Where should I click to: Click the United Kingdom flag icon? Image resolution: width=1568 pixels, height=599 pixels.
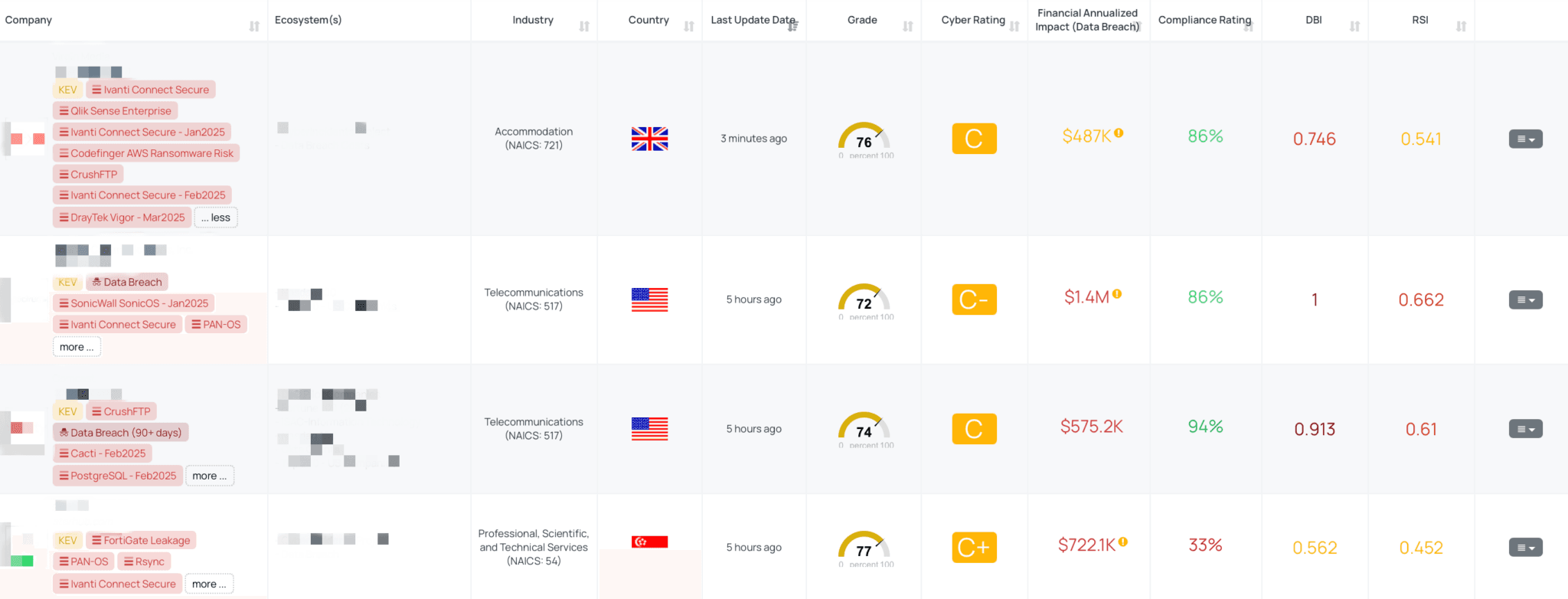(649, 139)
